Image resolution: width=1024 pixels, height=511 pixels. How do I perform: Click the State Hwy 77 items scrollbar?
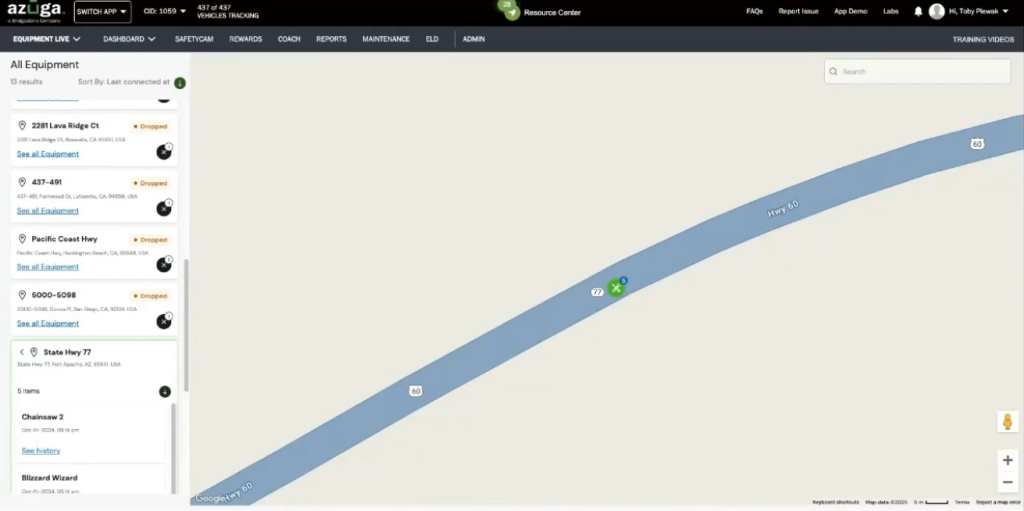[x=173, y=448]
